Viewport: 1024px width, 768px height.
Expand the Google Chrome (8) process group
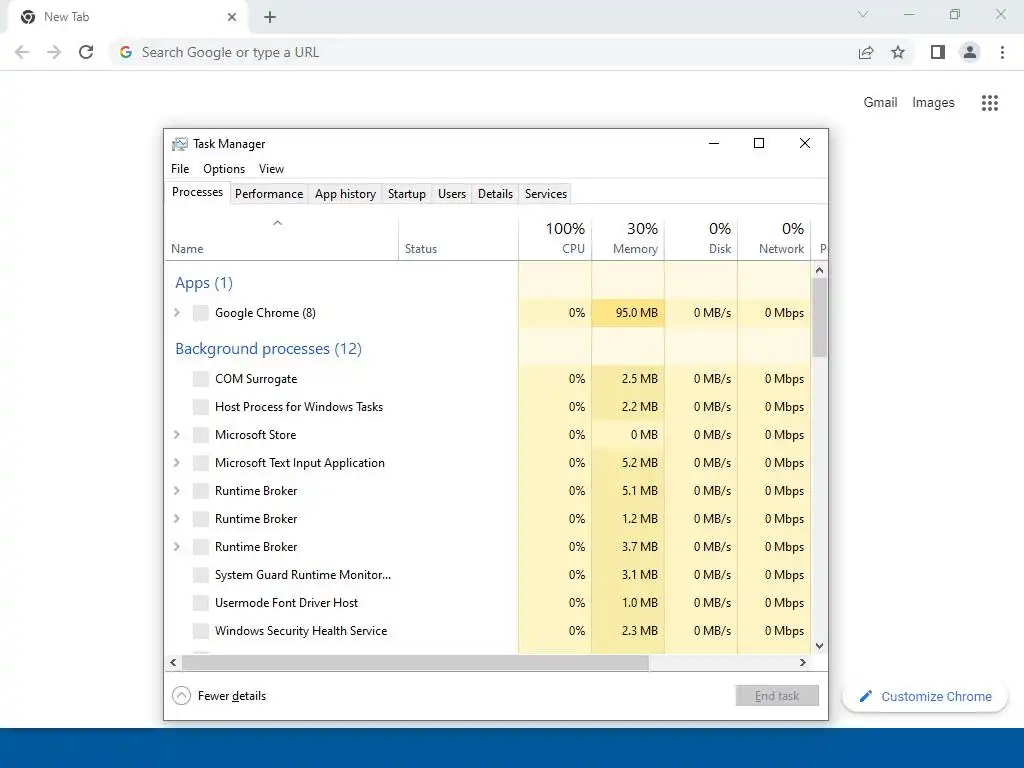click(x=176, y=313)
